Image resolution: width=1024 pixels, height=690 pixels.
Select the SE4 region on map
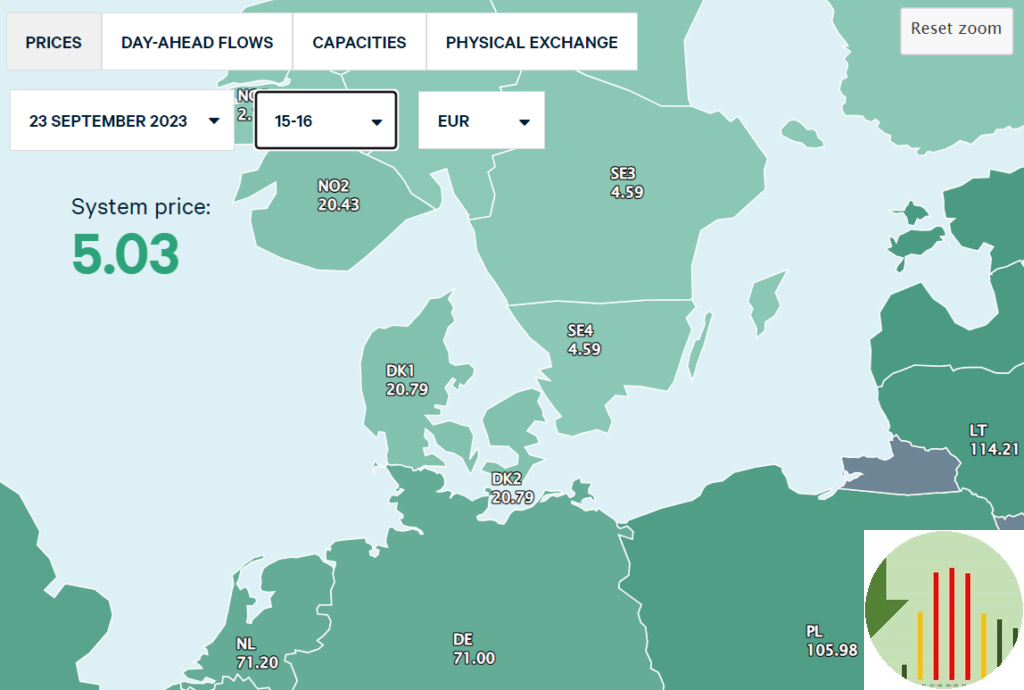584,340
